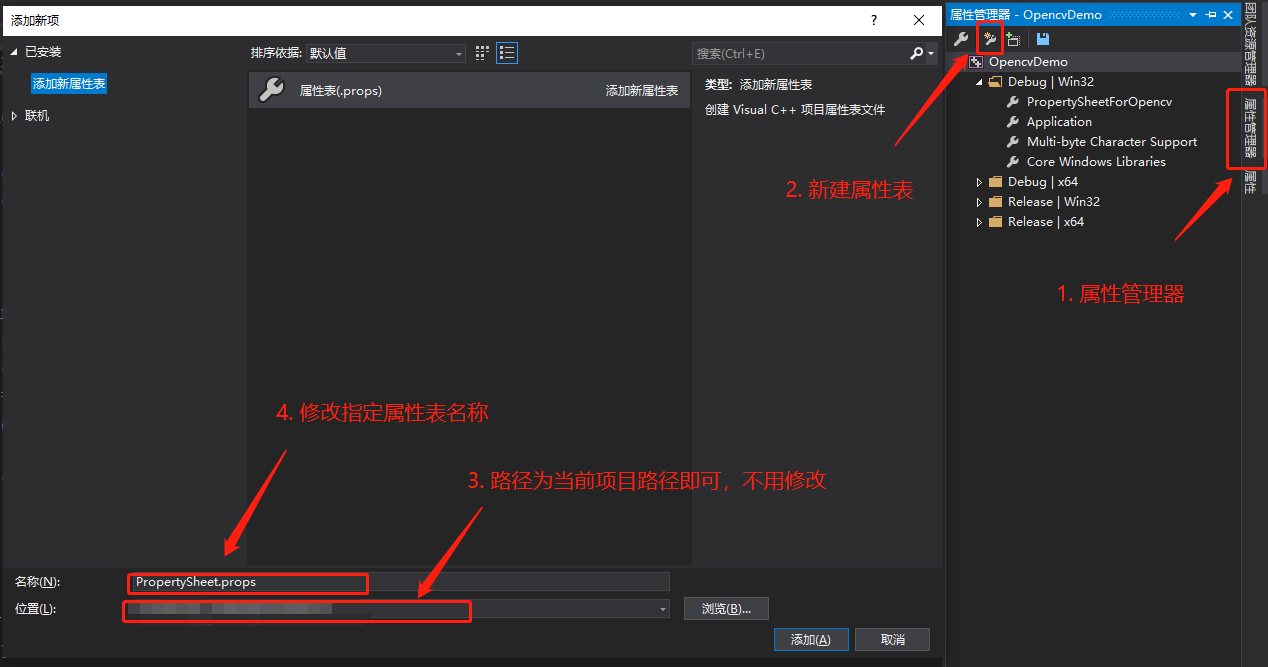The image size is (1268, 667).
Task: Collapse the Debug | Win32 node
Action: tap(980, 82)
